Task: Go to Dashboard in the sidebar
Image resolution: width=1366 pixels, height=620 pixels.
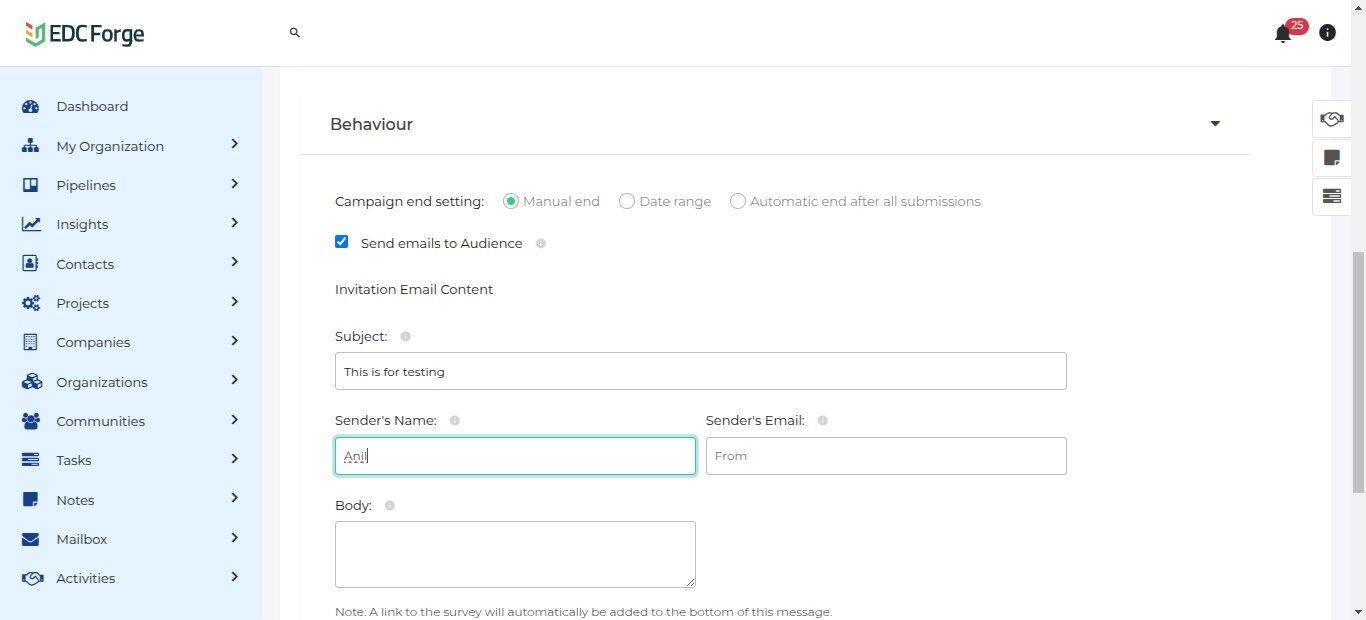Action: click(x=92, y=107)
